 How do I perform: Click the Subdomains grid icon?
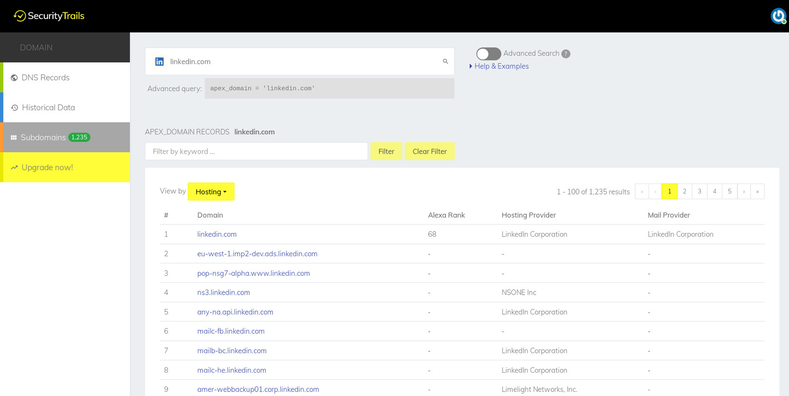pyautogui.click(x=14, y=137)
